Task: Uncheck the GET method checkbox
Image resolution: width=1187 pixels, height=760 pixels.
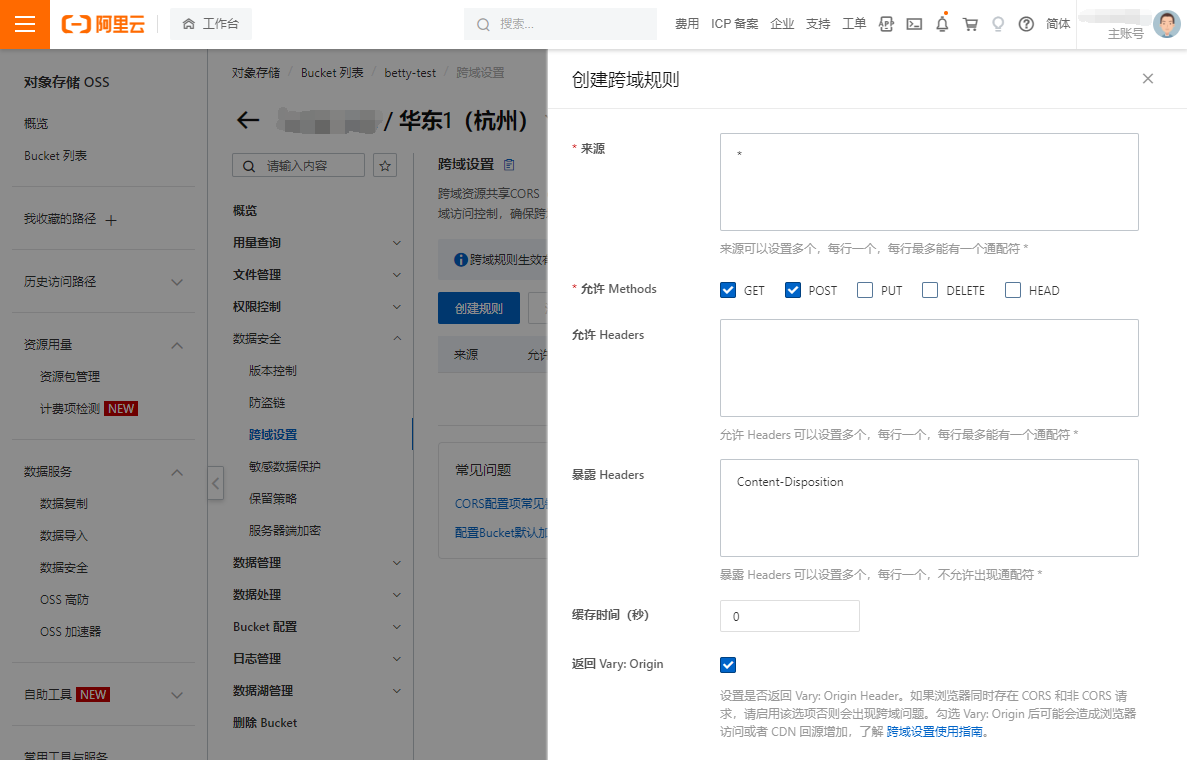Action: click(x=728, y=290)
